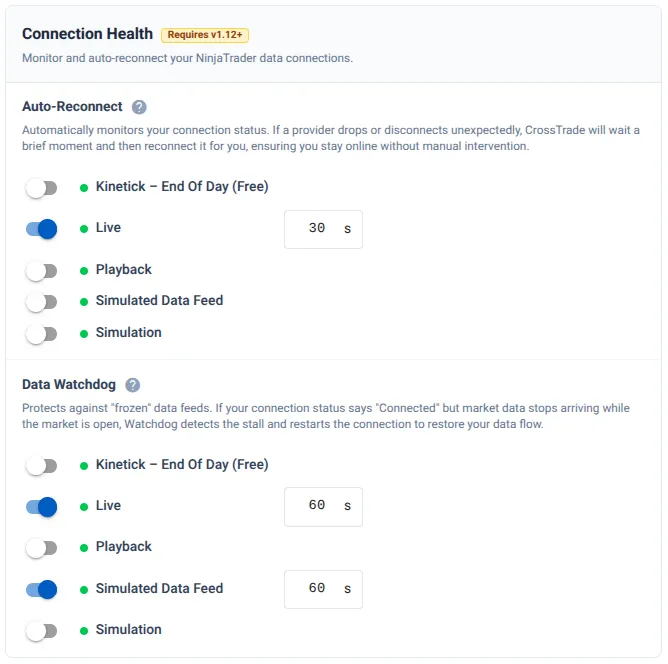Click green status dot for Auto-Reconnect Live
Image resolution: width=668 pixels, height=664 pixels.
pyautogui.click(x=84, y=229)
